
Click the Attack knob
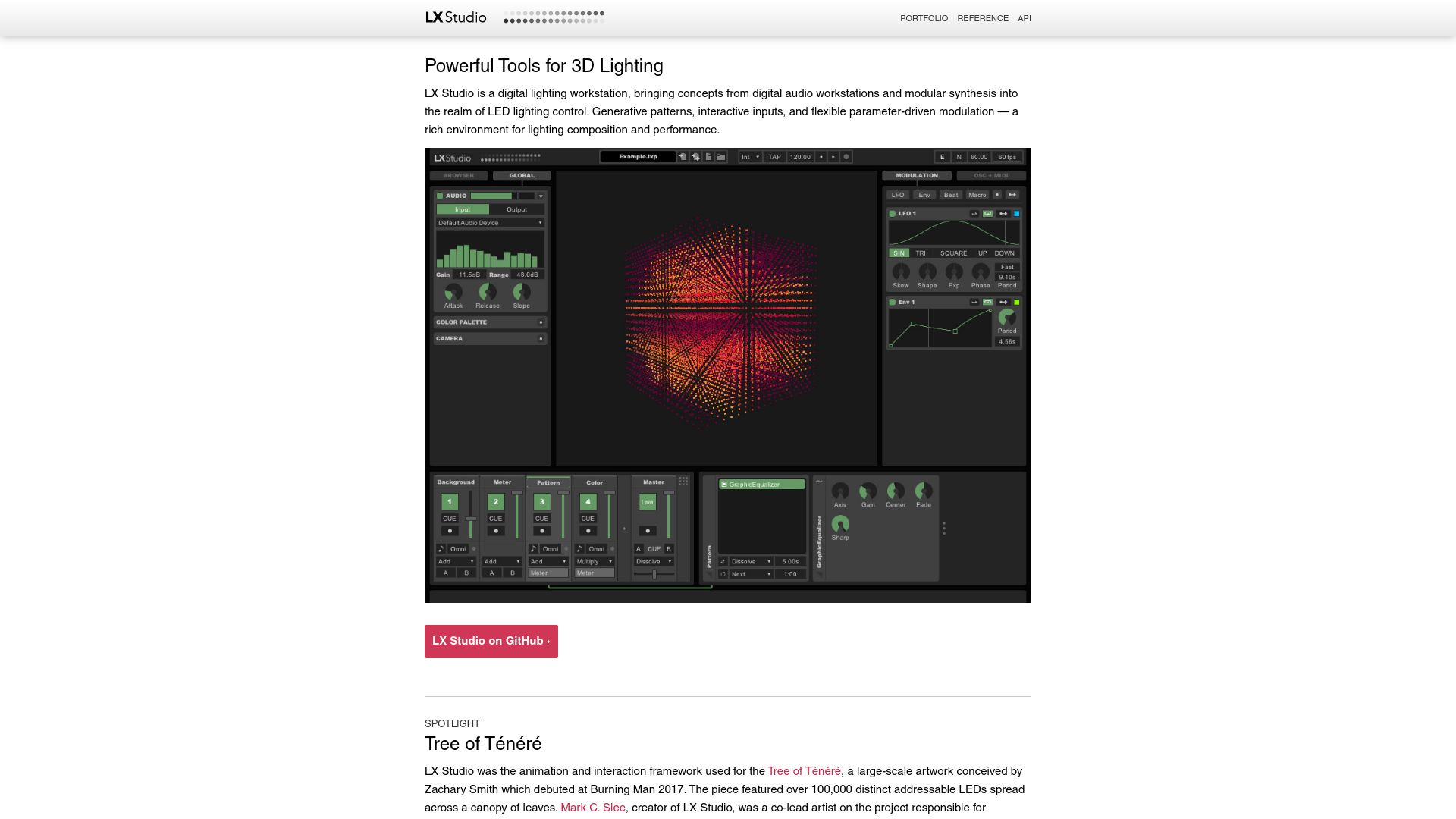pos(453,292)
